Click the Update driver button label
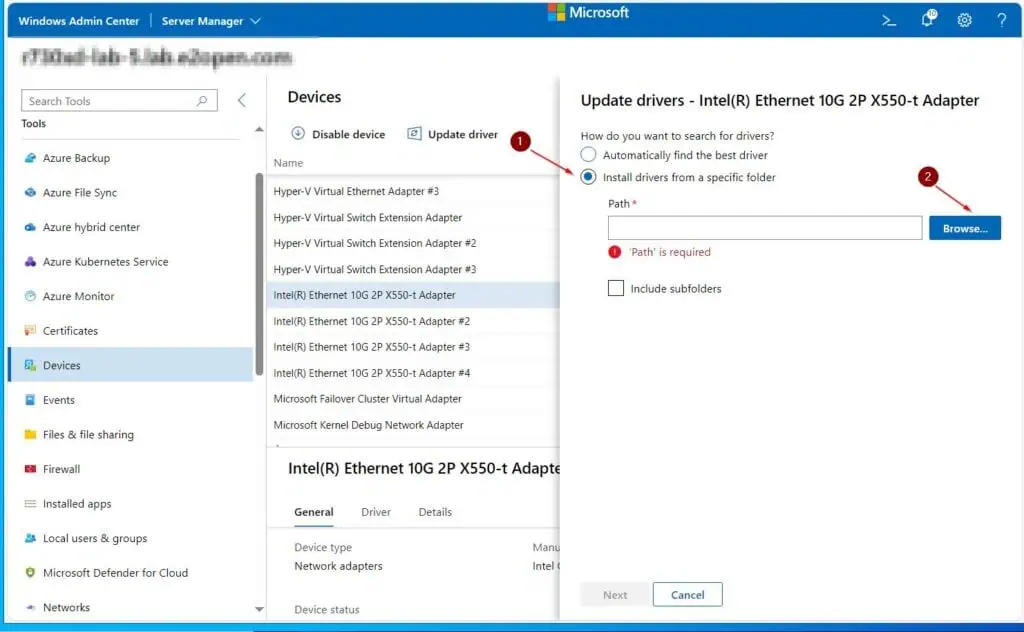1024x632 pixels. tap(462, 134)
